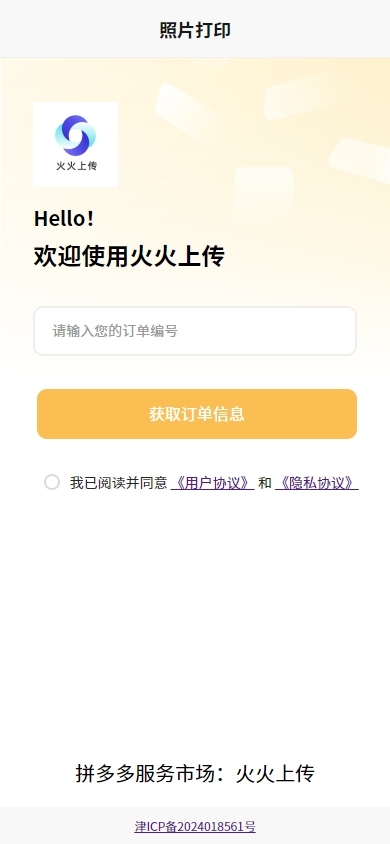Open the 津ICP备2024018561号 footer link
The width and height of the screenshot is (390, 844).
point(195,826)
